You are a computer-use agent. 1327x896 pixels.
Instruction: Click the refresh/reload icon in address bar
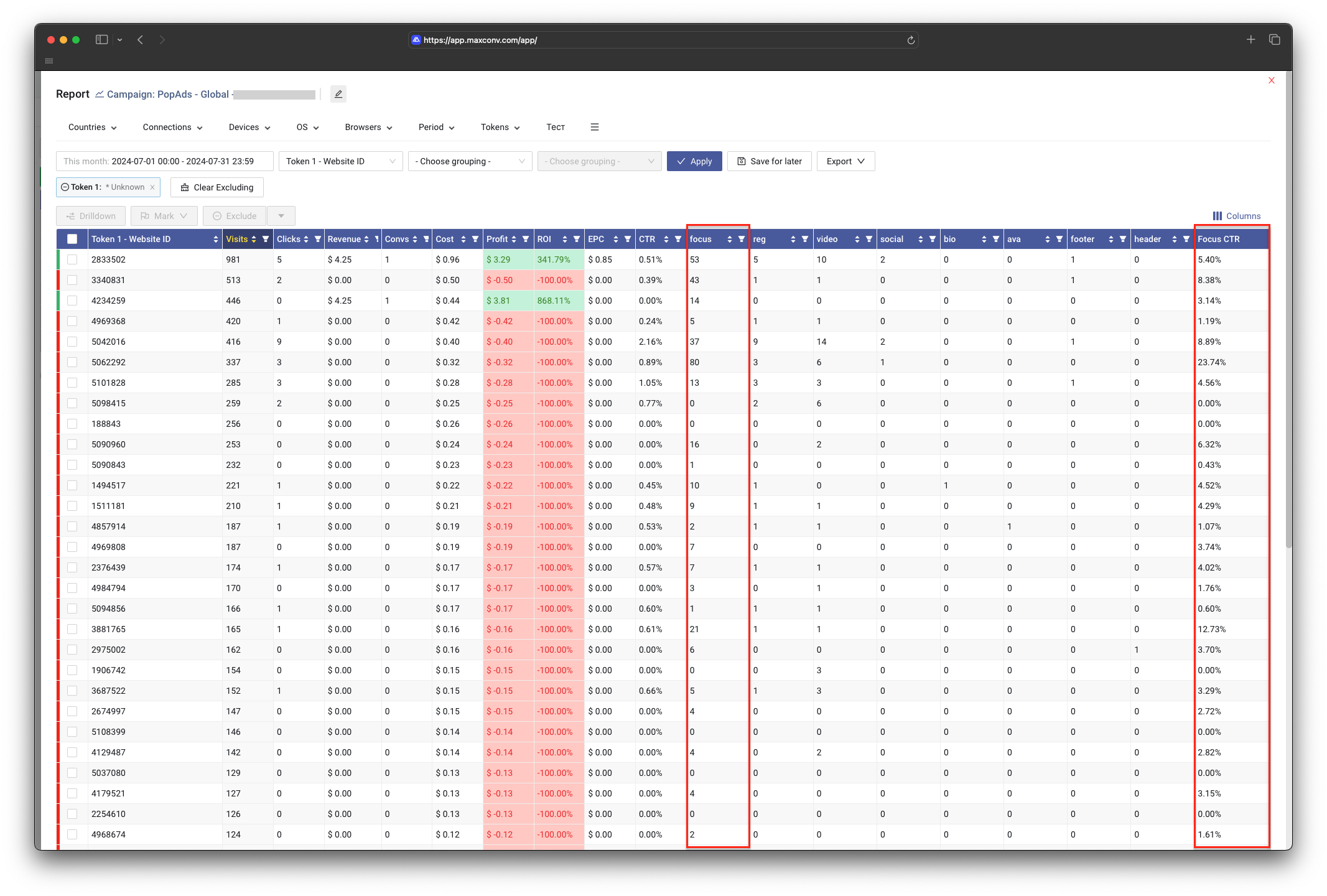coord(911,40)
